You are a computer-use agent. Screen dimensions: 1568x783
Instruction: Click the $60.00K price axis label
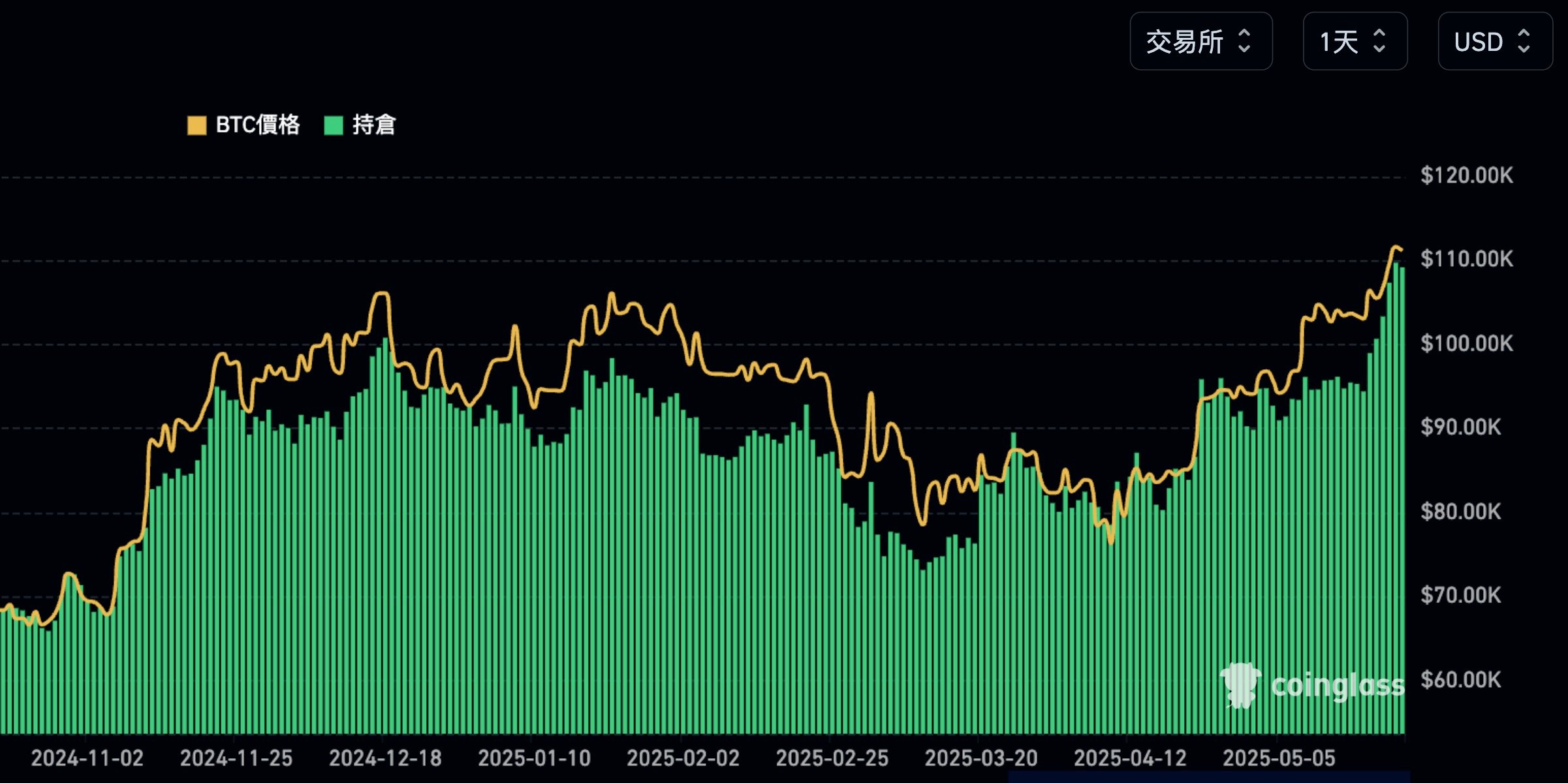pyautogui.click(x=1461, y=680)
